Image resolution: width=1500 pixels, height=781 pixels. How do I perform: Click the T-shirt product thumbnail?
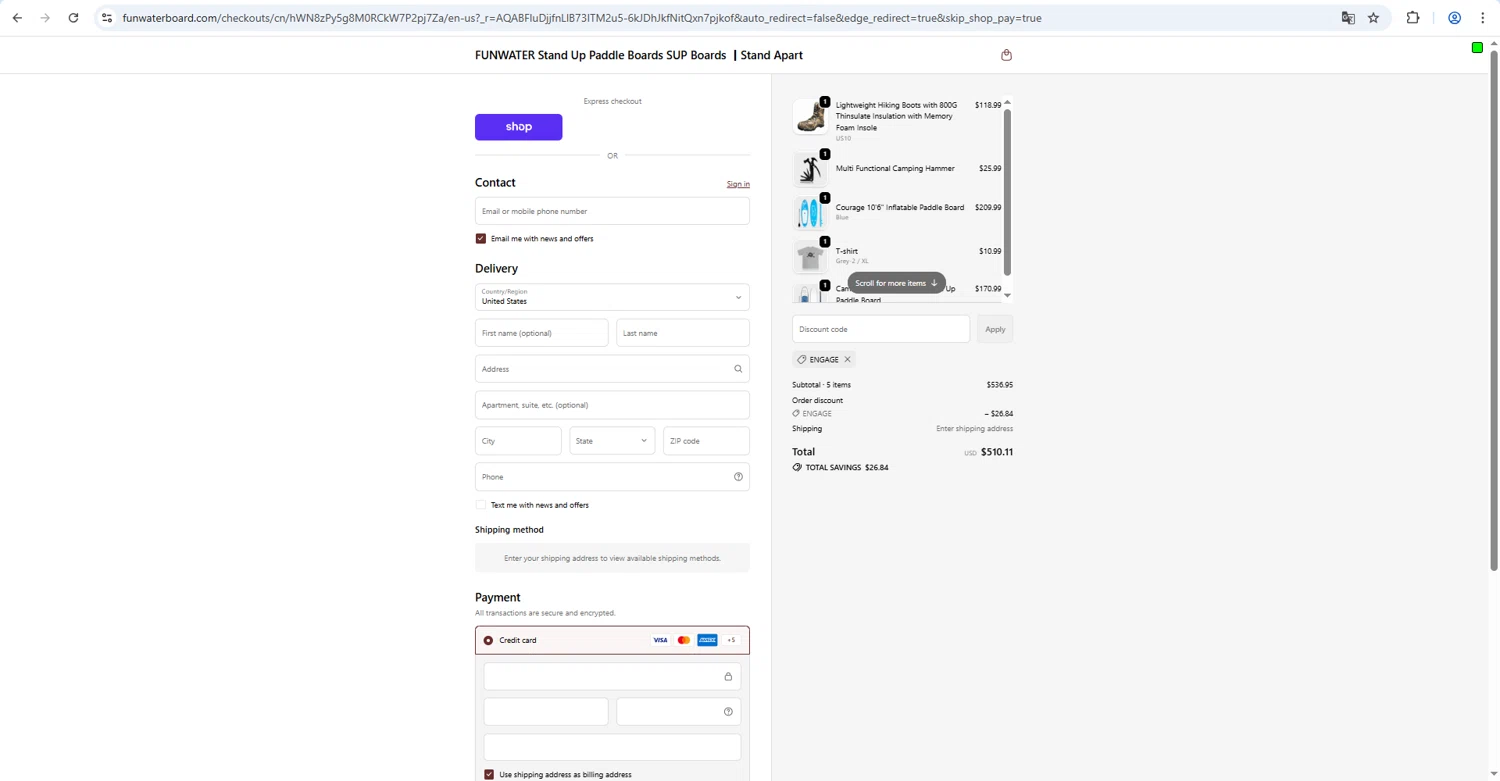click(x=810, y=257)
